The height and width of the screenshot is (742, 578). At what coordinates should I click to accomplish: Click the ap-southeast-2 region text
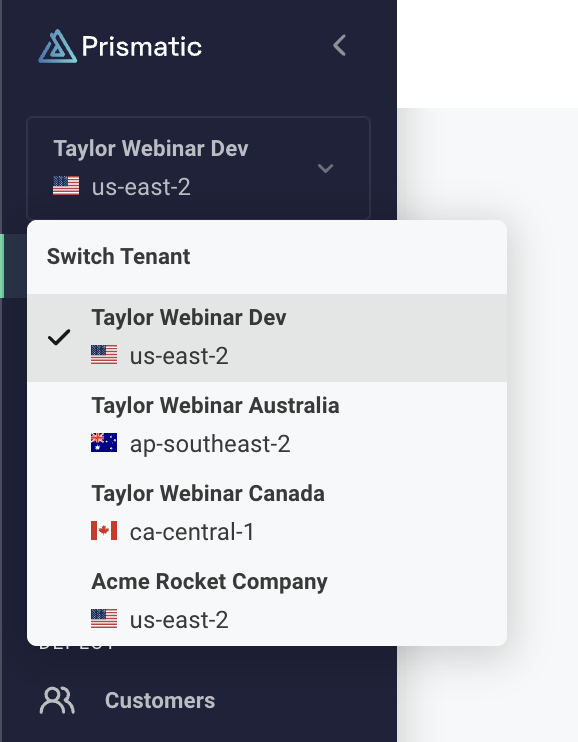pyautogui.click(x=210, y=444)
